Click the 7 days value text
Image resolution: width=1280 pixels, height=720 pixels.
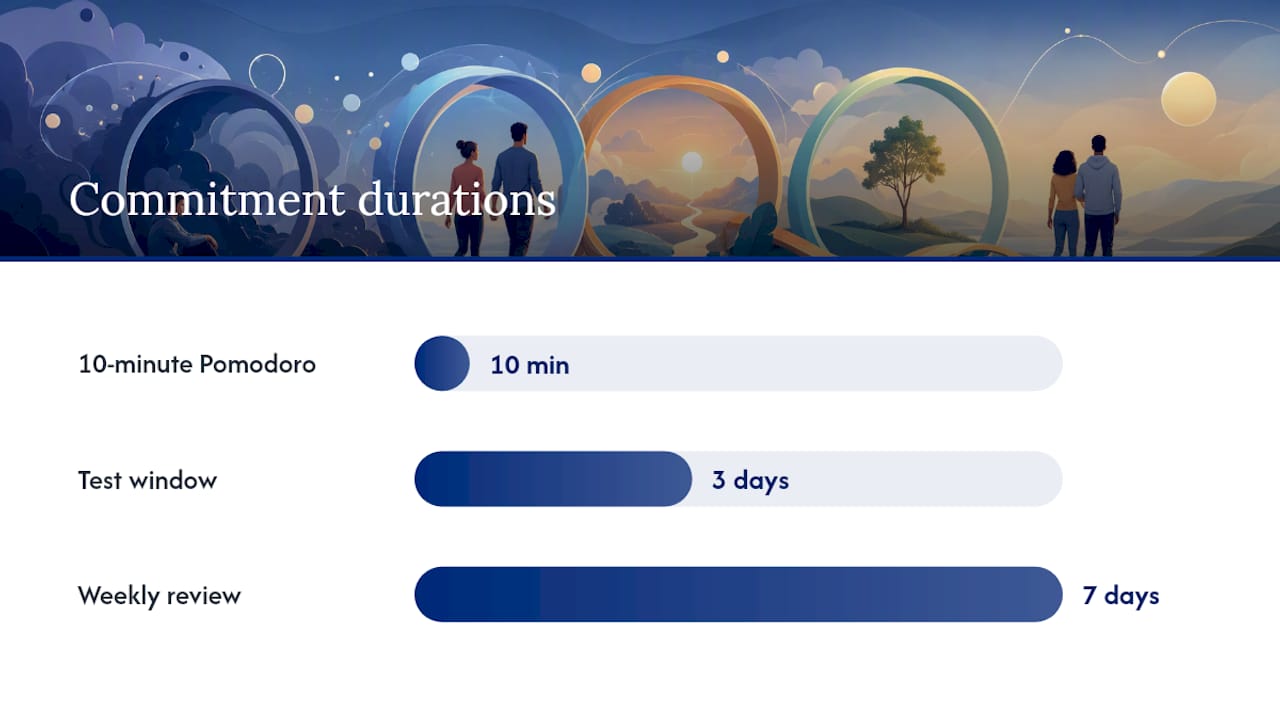(1121, 596)
